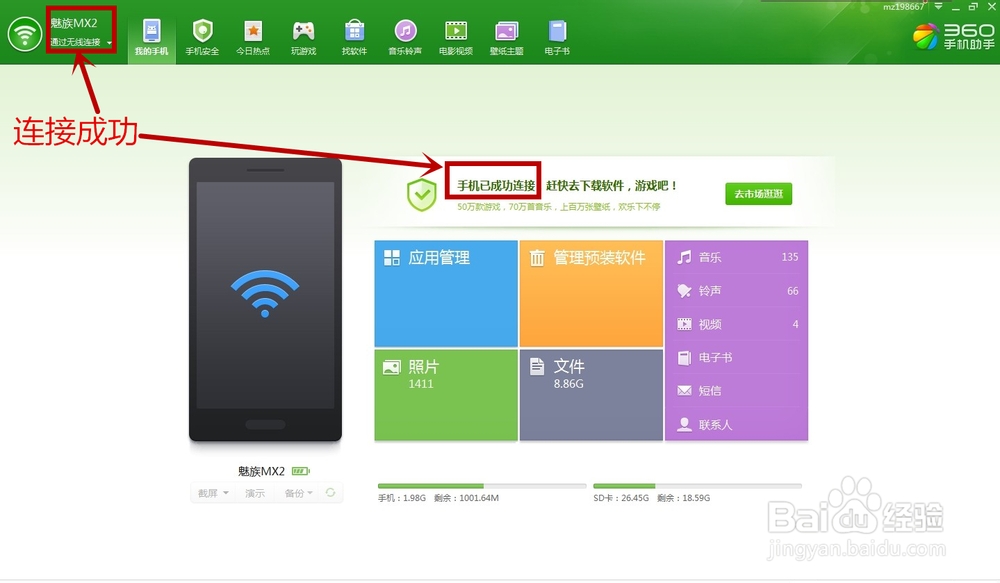Click the green shield checkmark icon
Image resolution: width=1000 pixels, height=583 pixels.
(x=422, y=195)
